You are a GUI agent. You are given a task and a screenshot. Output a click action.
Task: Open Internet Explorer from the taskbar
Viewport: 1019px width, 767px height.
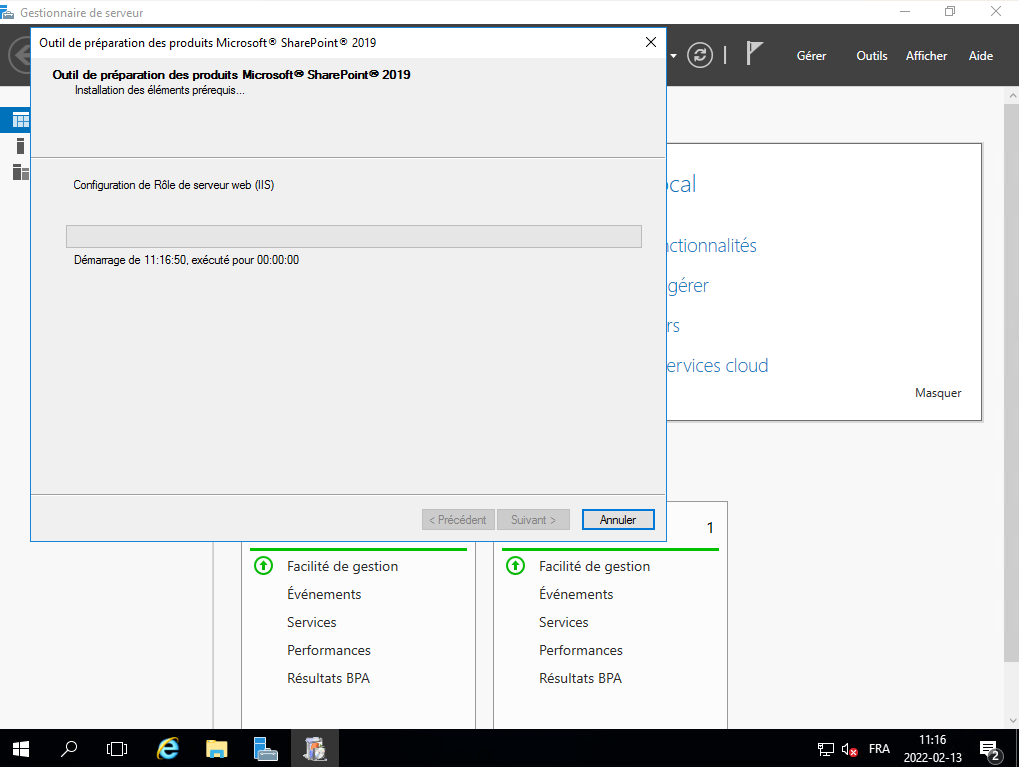[x=168, y=748]
